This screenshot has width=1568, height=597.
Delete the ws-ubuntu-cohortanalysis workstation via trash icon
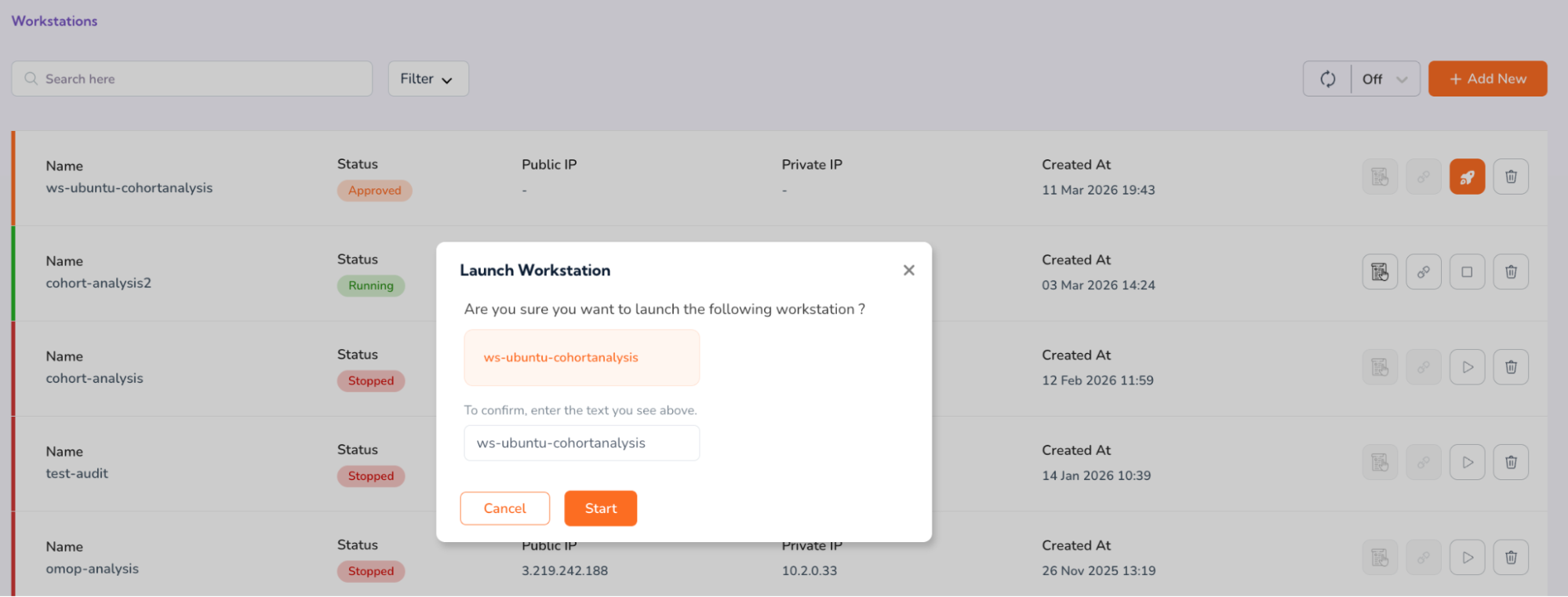coord(1511,177)
